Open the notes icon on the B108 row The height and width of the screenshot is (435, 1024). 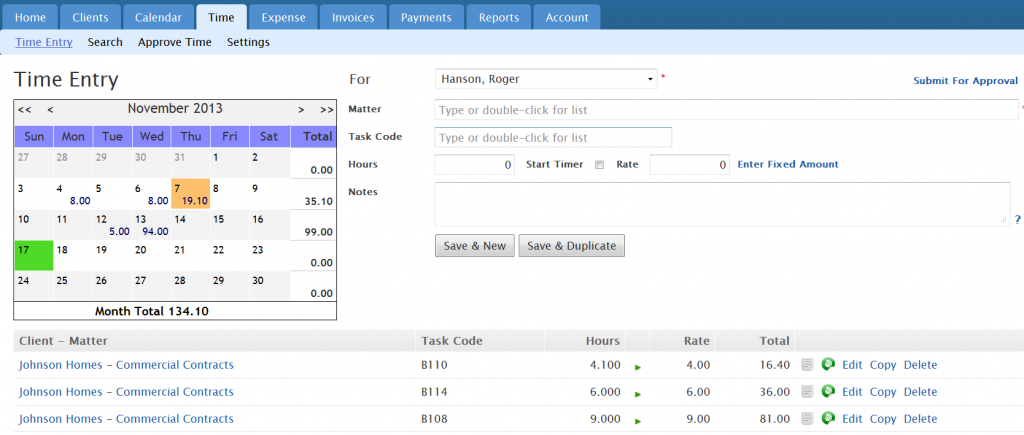pos(808,419)
